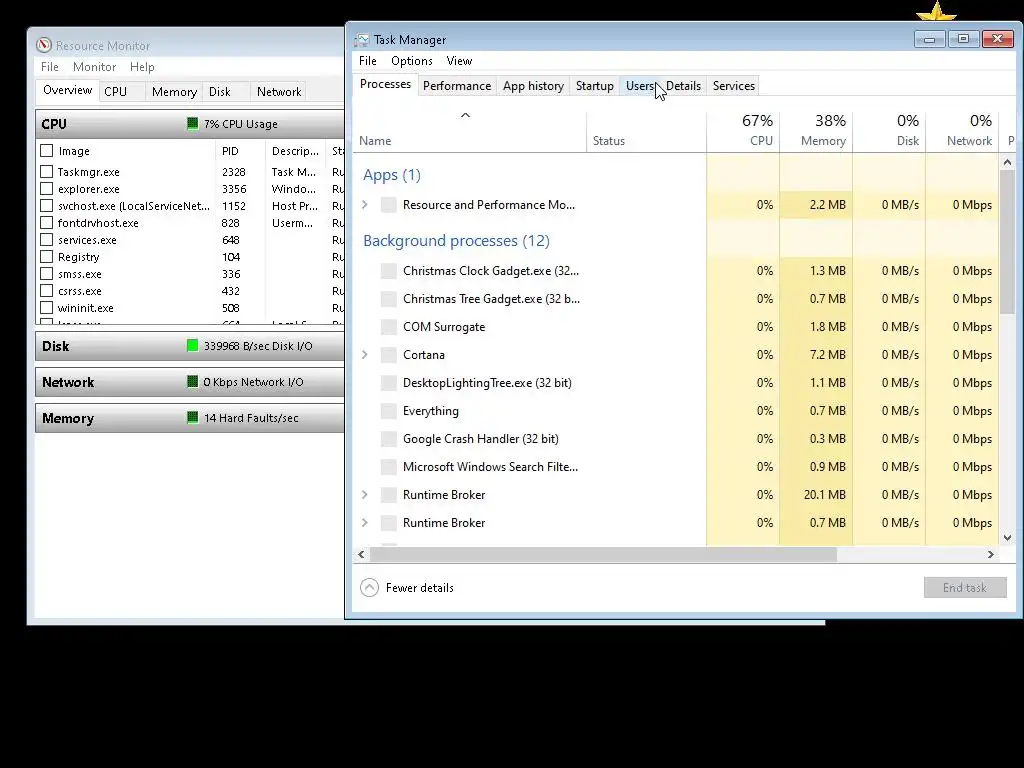The image size is (1024, 768).
Task: Check the services.exe checkbox
Action: coord(46,240)
